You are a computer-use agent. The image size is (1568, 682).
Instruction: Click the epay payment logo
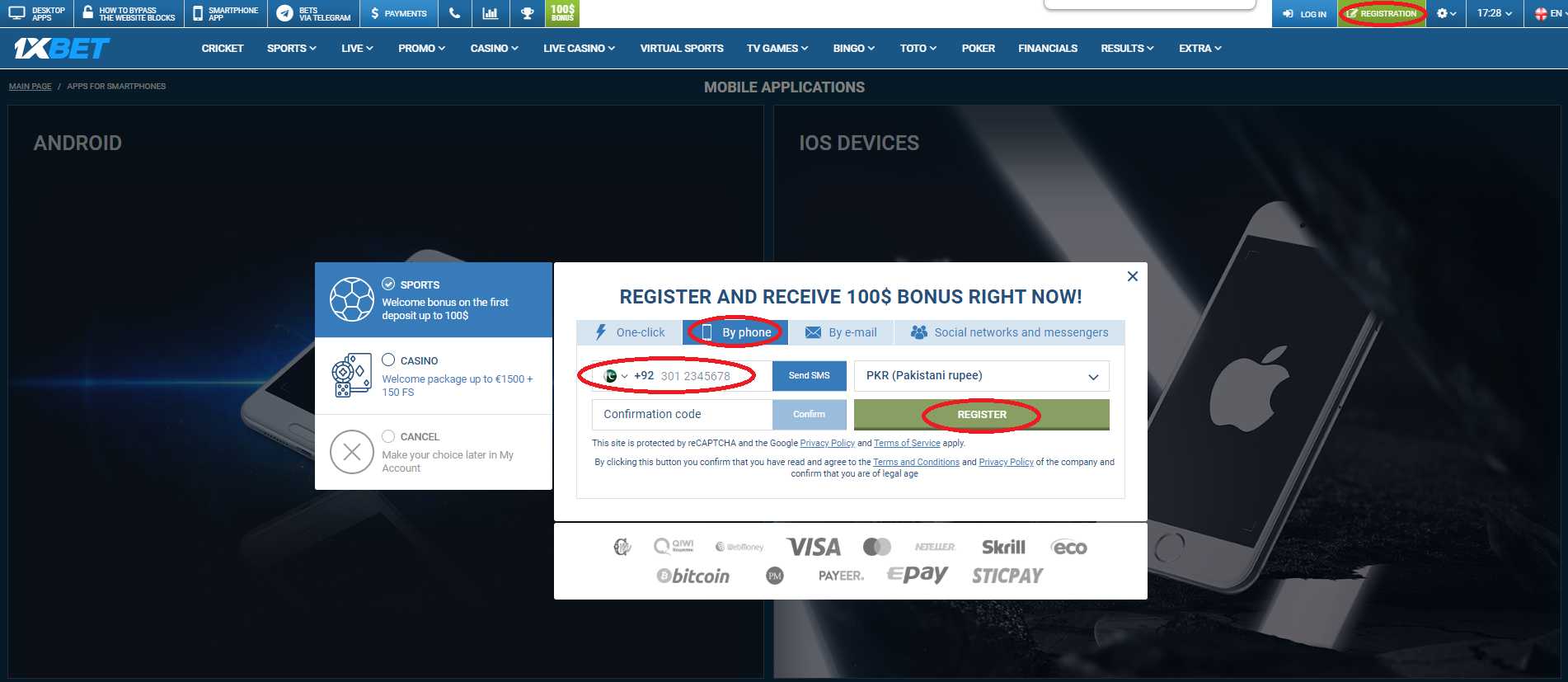(x=918, y=574)
